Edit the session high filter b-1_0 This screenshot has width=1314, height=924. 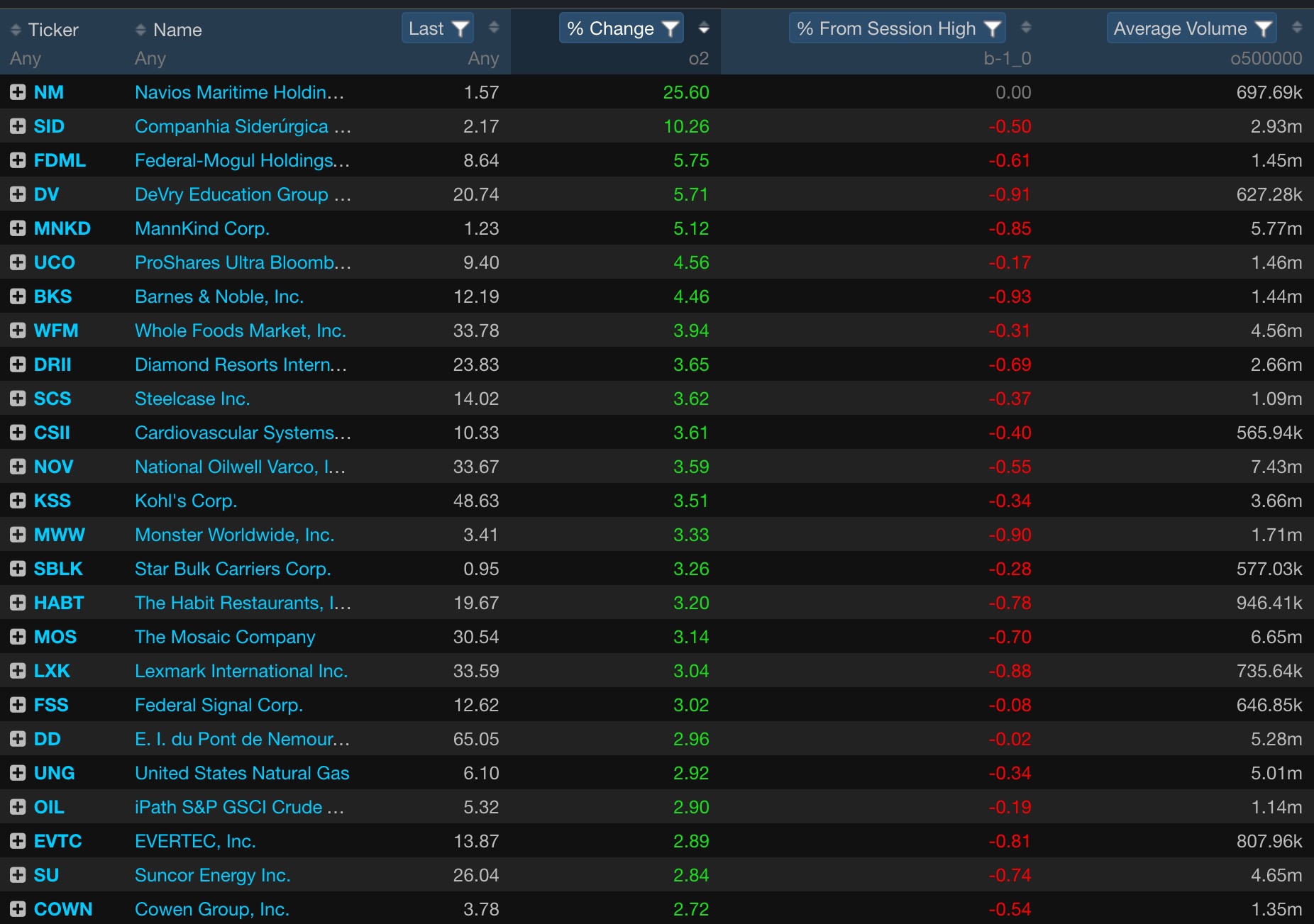(1007, 59)
